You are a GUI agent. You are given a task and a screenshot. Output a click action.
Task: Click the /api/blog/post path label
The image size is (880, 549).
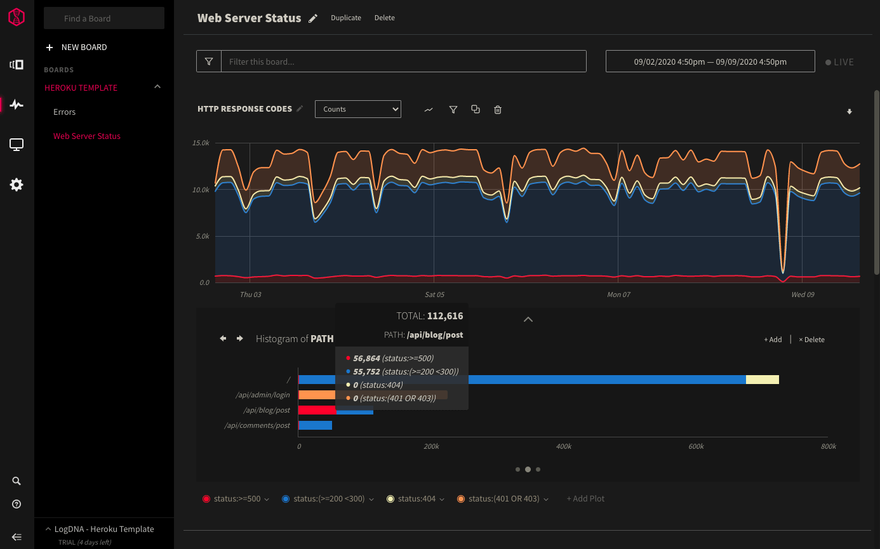tap(267, 410)
